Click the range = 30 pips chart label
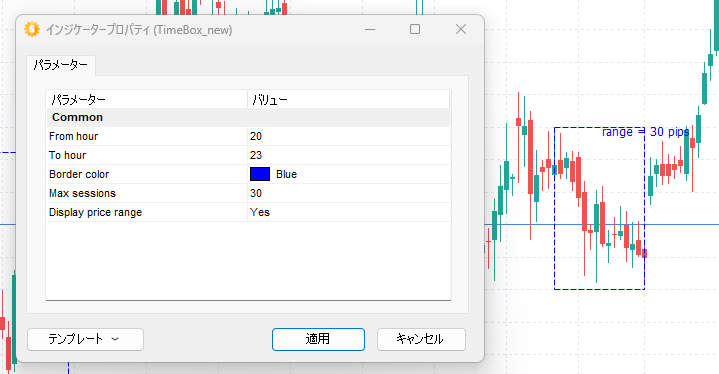This screenshot has width=719, height=374. pos(645,132)
